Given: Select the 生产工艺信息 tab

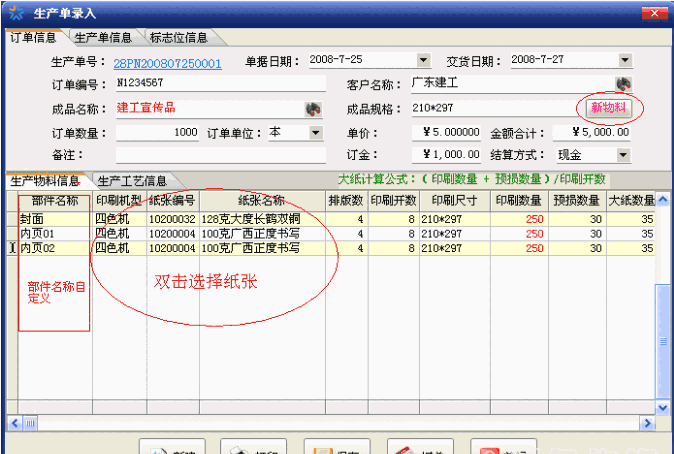Looking at the screenshot, I should pos(132,181).
